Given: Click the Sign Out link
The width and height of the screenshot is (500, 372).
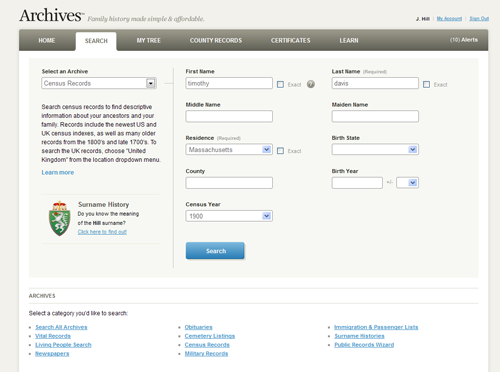Looking at the screenshot, I should (479, 19).
